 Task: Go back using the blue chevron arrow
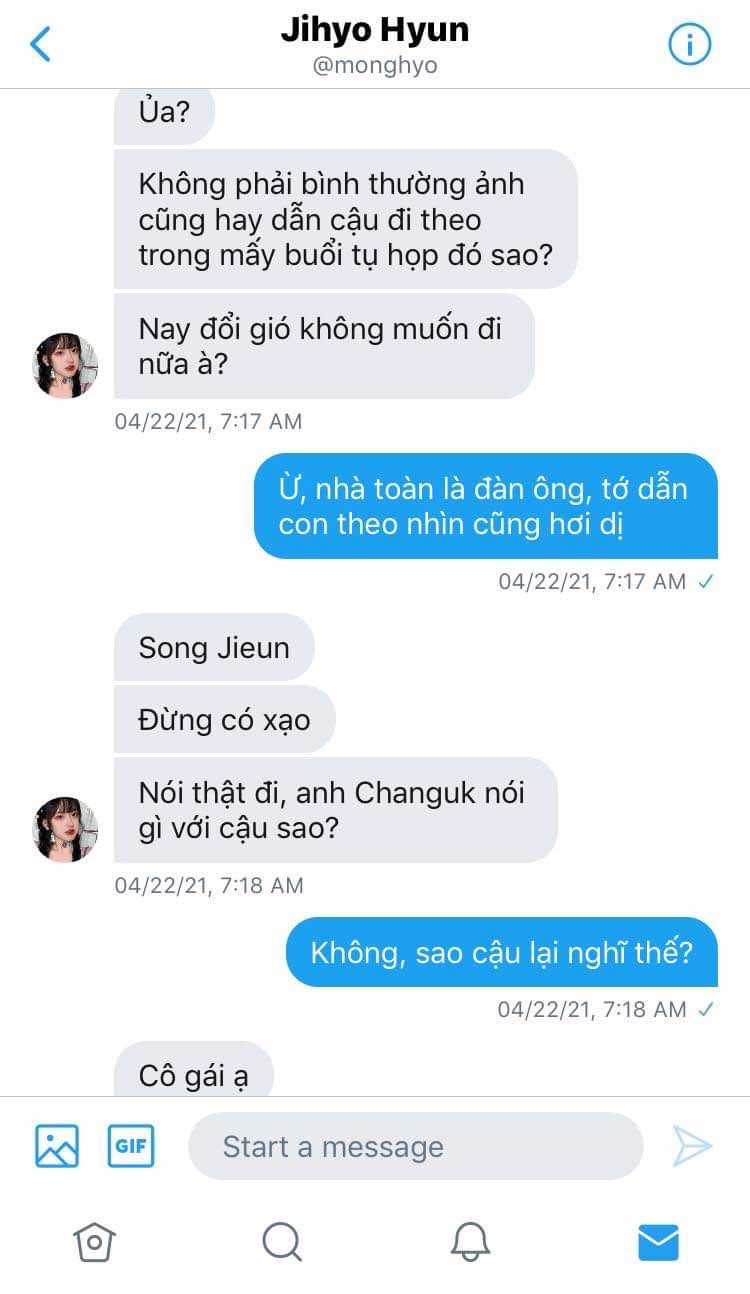pos(41,44)
